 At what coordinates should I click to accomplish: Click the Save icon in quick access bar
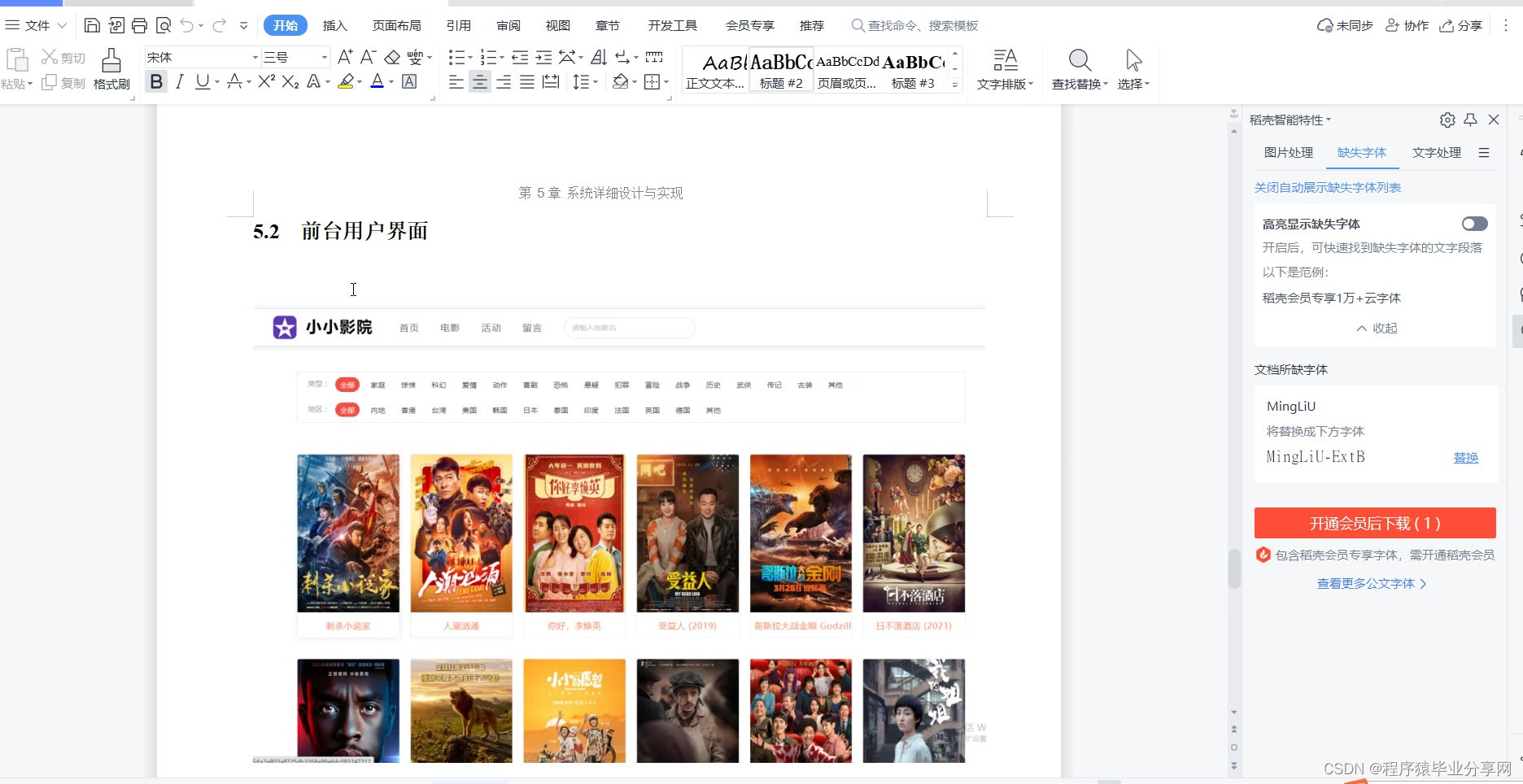pyautogui.click(x=92, y=25)
